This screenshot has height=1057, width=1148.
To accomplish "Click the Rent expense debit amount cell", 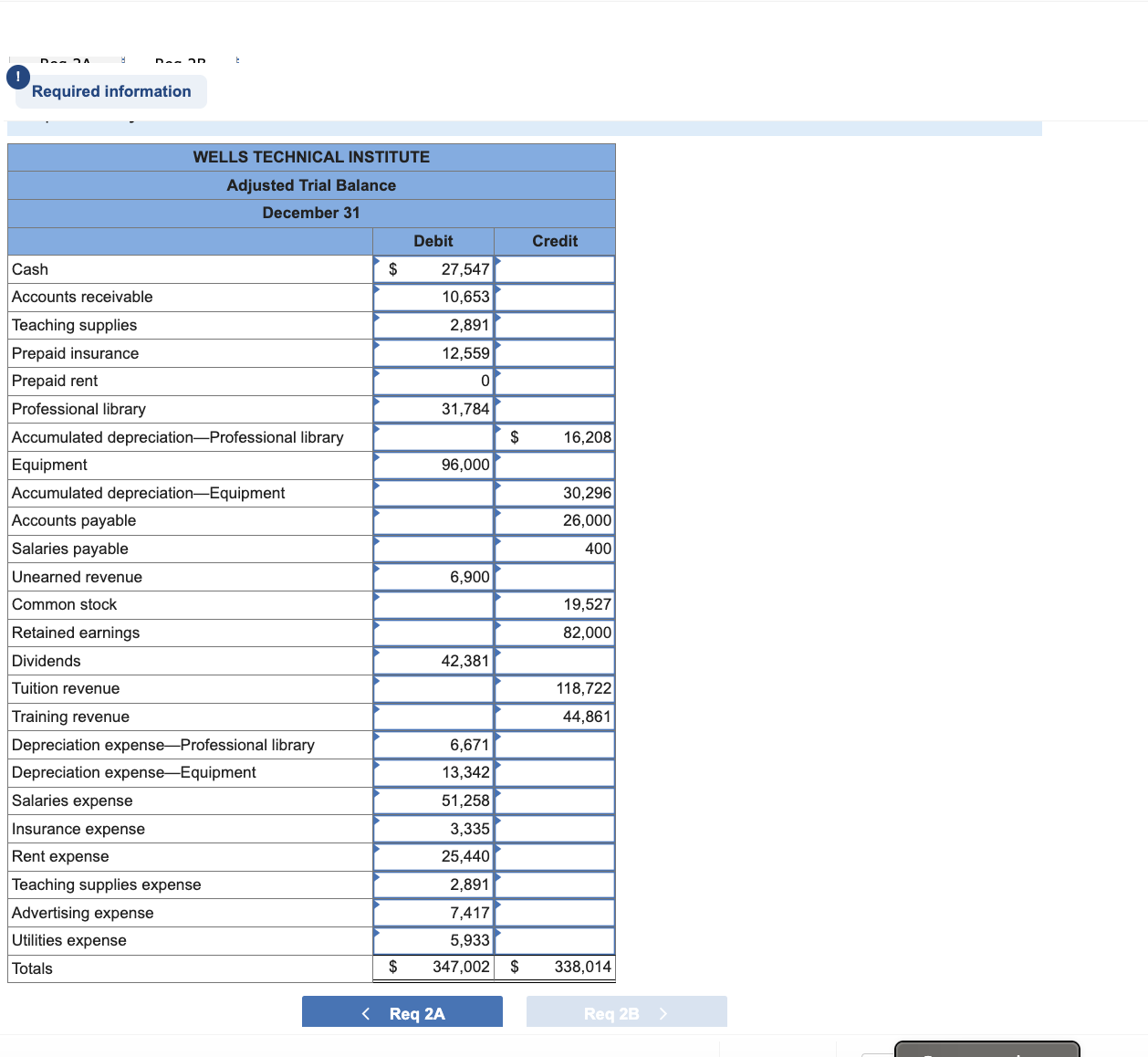I will (438, 856).
